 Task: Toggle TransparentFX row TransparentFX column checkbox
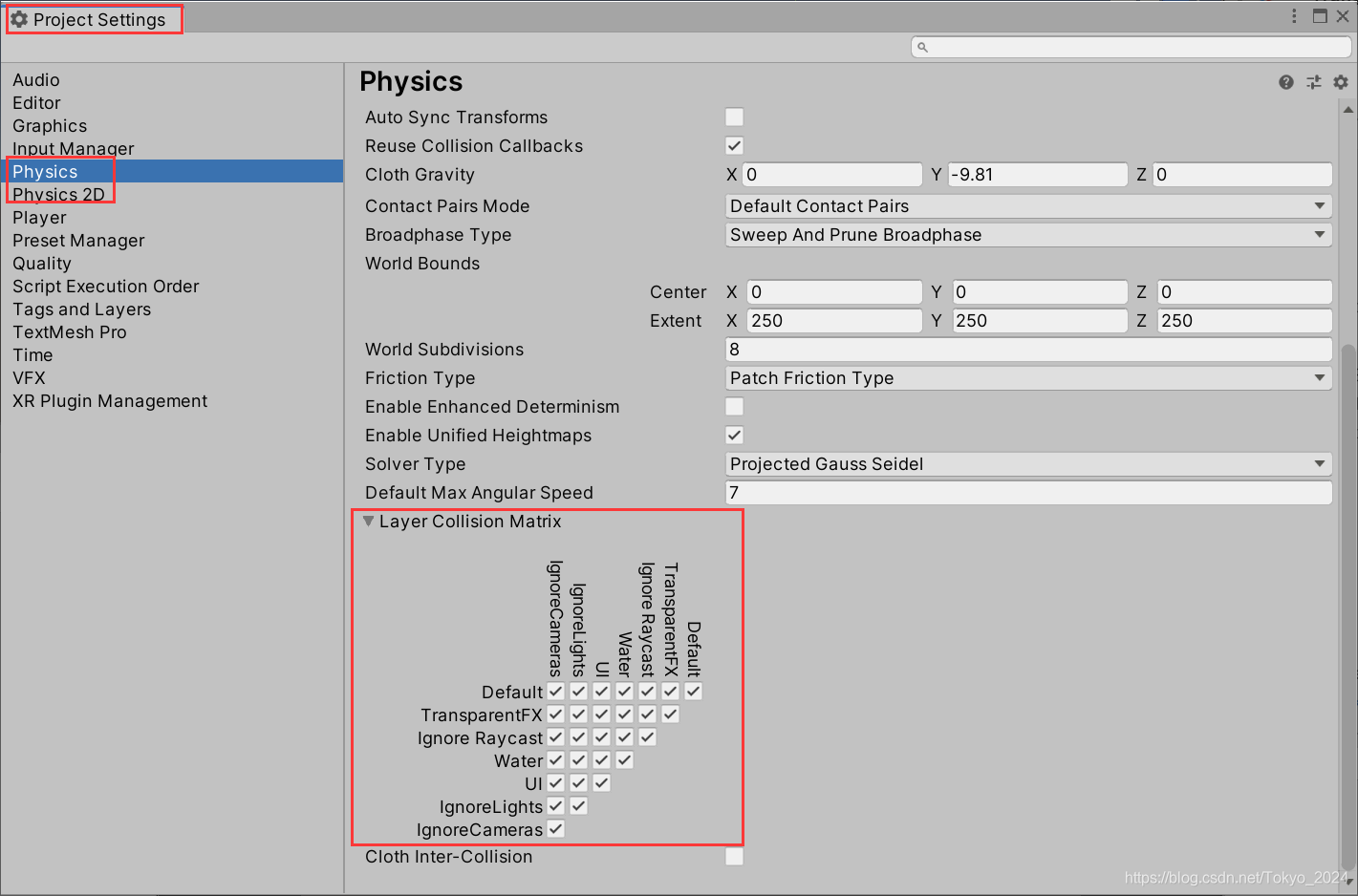[x=671, y=714]
